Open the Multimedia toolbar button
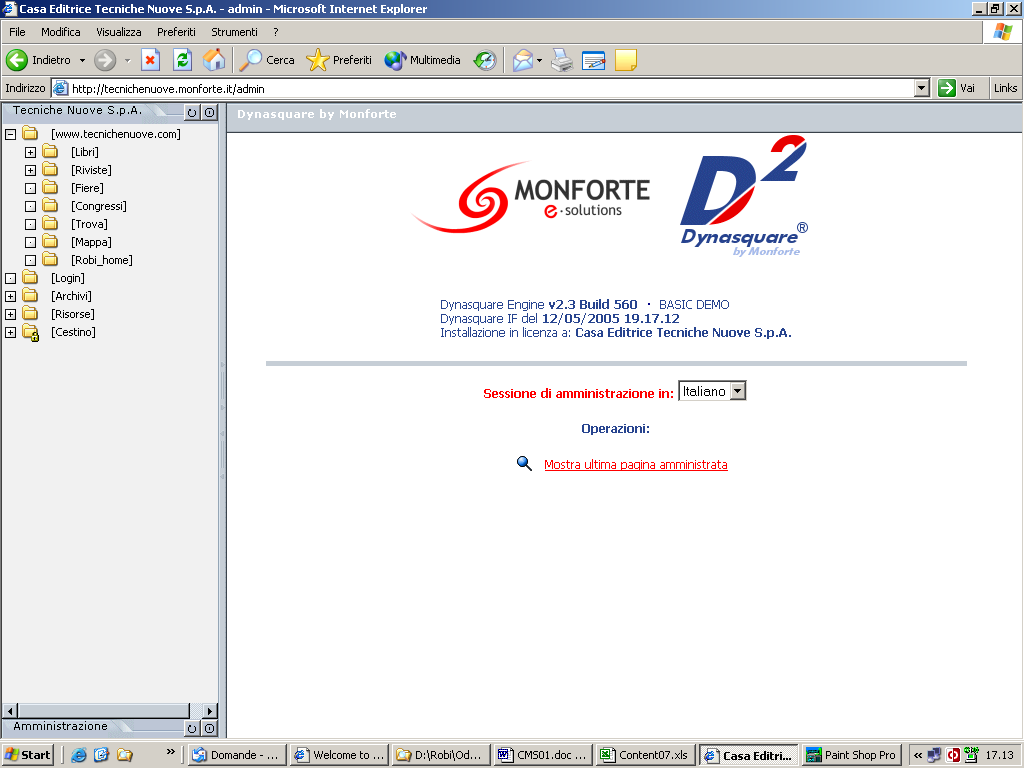 coord(423,60)
